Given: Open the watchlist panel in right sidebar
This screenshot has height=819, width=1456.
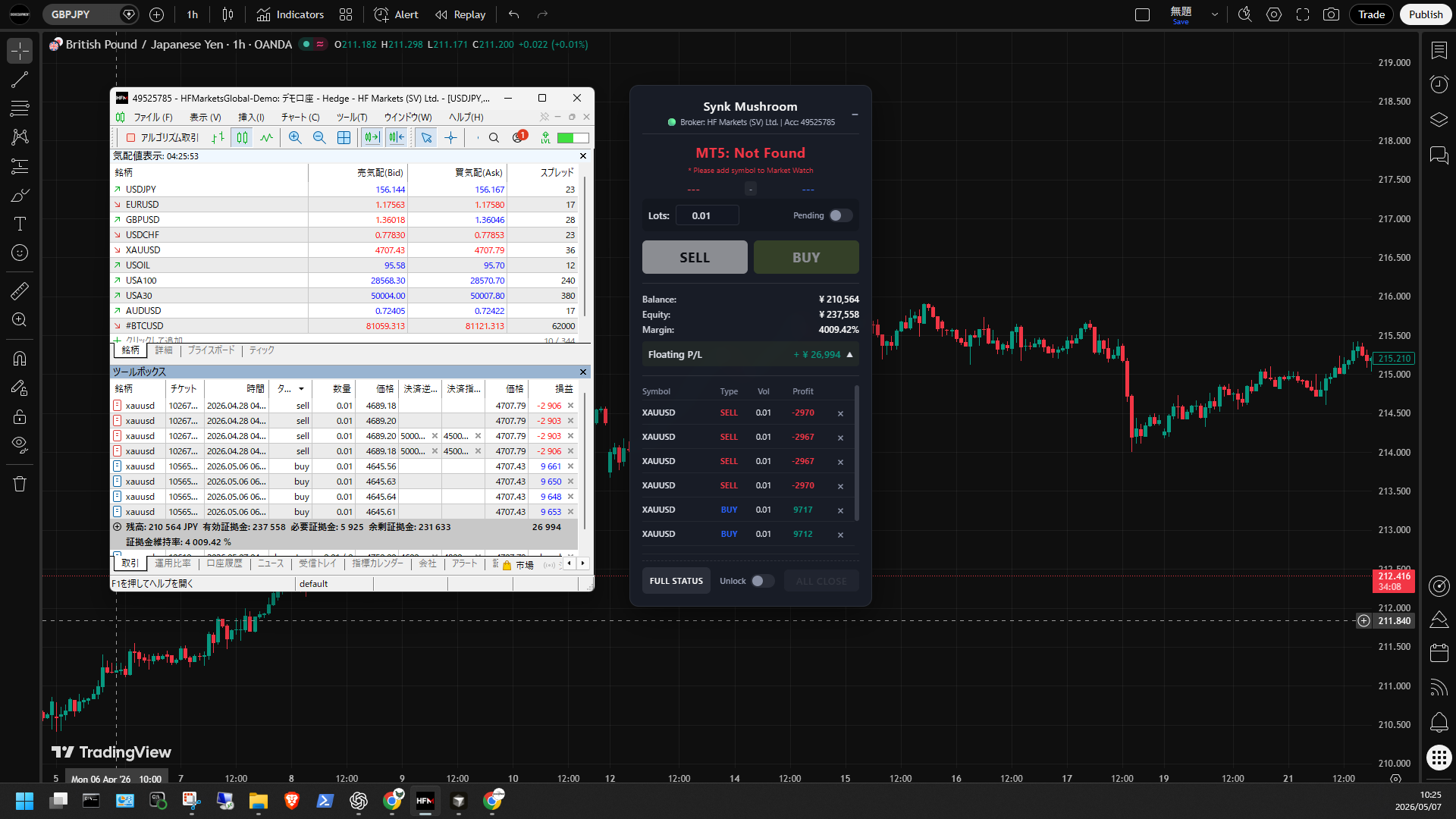Looking at the screenshot, I should click(1439, 50).
